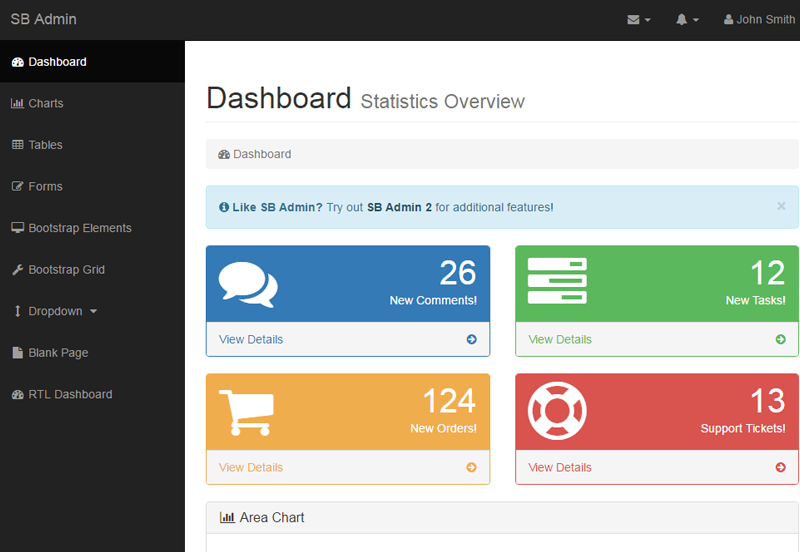Click the task list icon on green card
This screenshot has height=552, width=800.
click(x=557, y=281)
